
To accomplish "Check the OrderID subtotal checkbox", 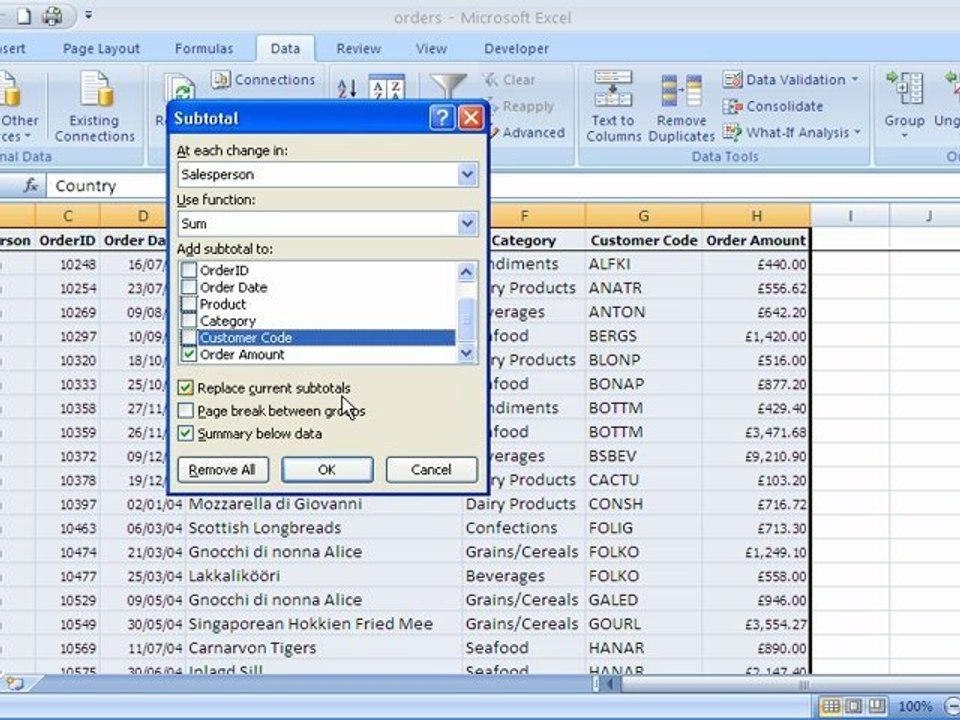I will [189, 270].
